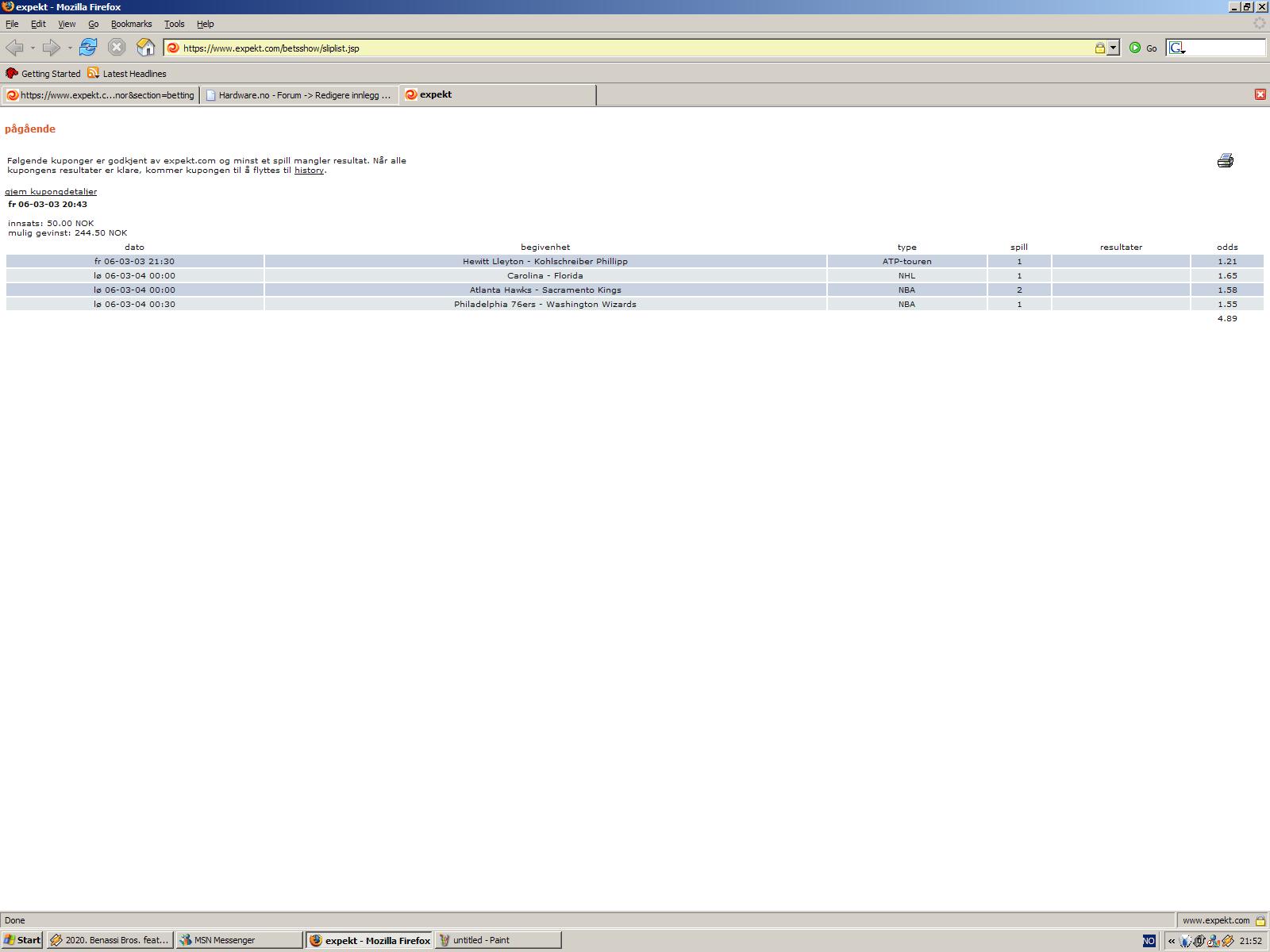Click the odds value 1.65
This screenshot has width=1270, height=952.
[1227, 276]
